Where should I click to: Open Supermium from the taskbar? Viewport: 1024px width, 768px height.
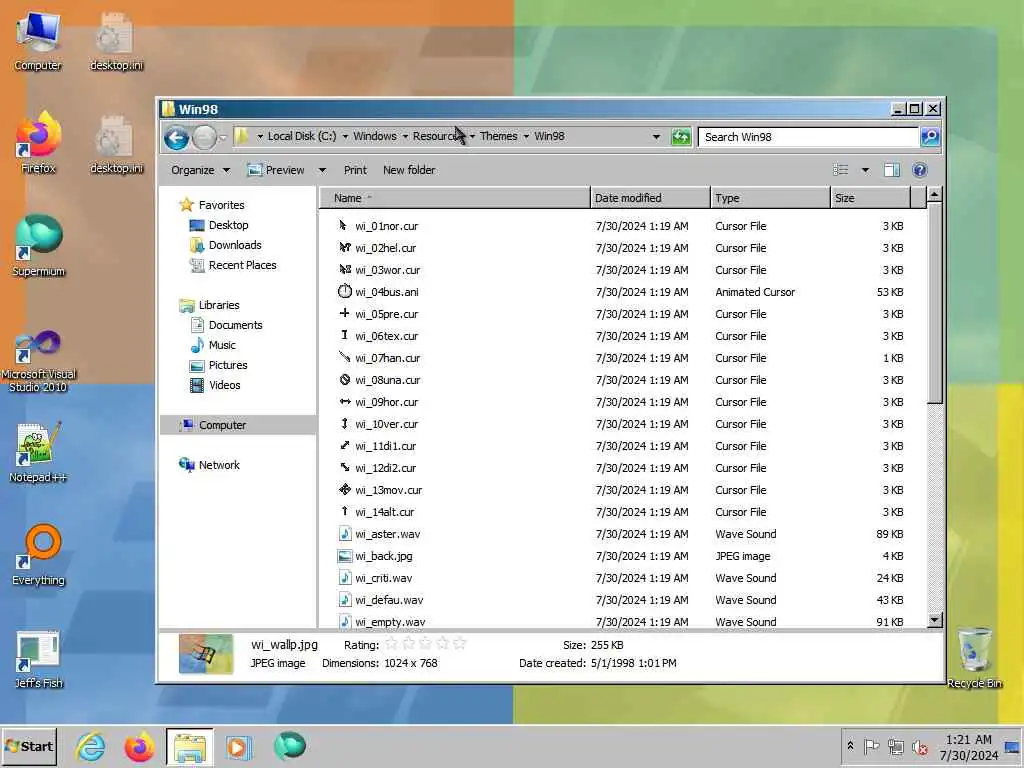tap(289, 746)
